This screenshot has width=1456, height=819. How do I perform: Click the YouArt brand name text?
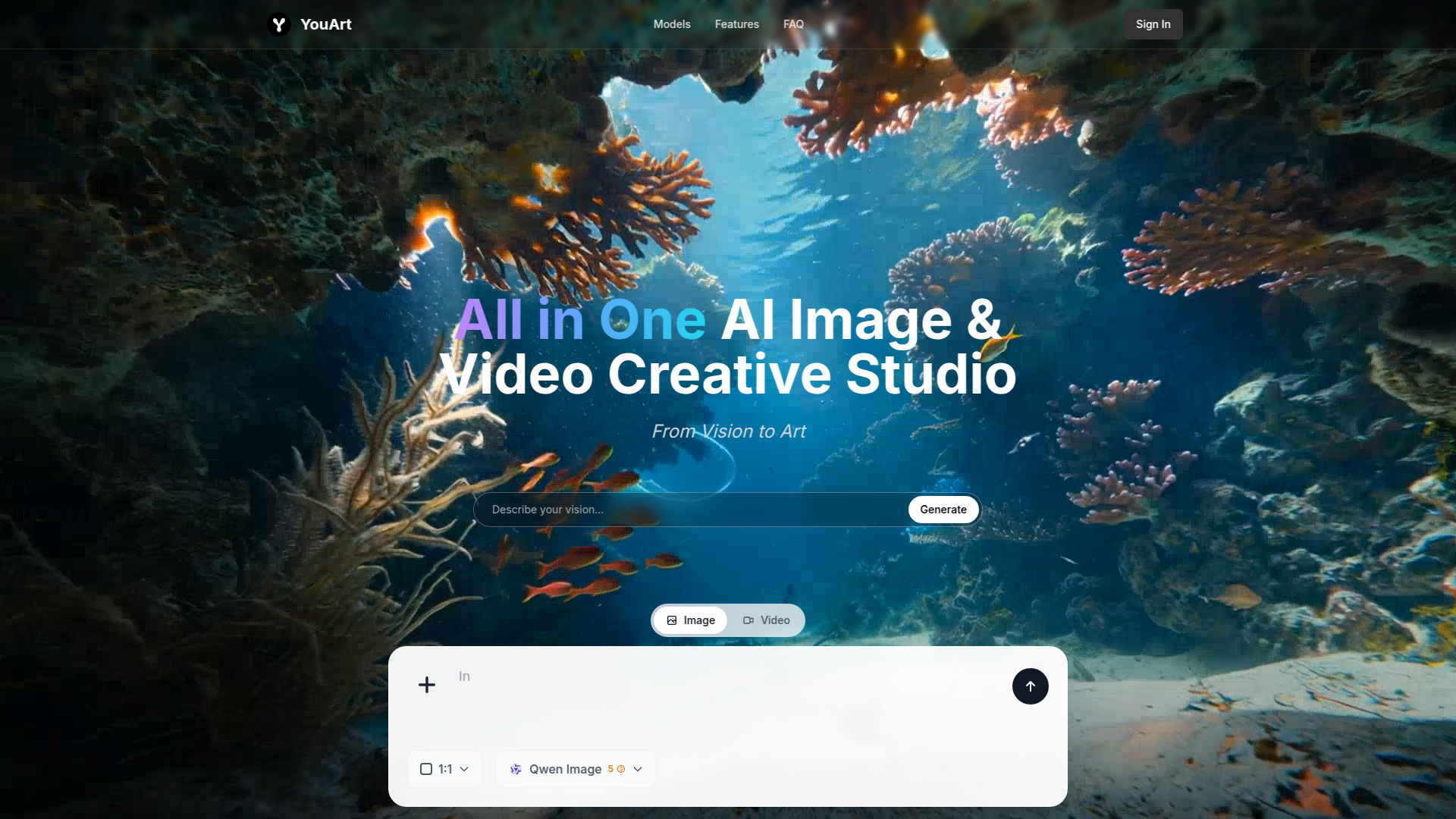coord(326,24)
